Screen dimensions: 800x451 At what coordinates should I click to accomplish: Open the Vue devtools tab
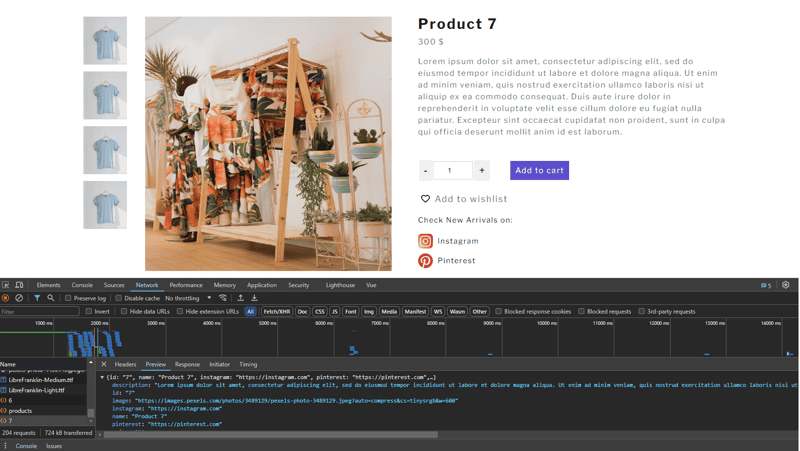click(x=371, y=285)
